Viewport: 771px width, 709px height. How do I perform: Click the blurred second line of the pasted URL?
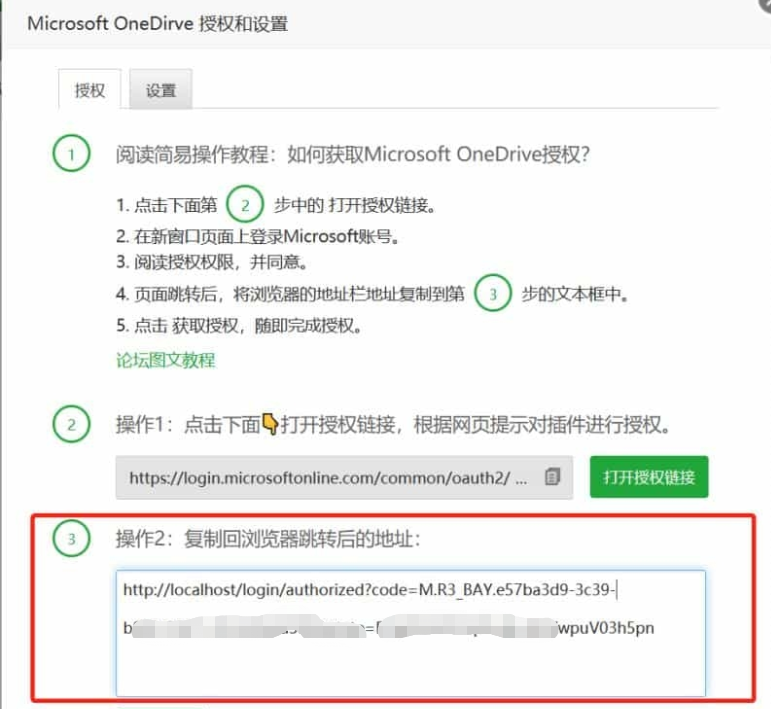click(x=388, y=628)
